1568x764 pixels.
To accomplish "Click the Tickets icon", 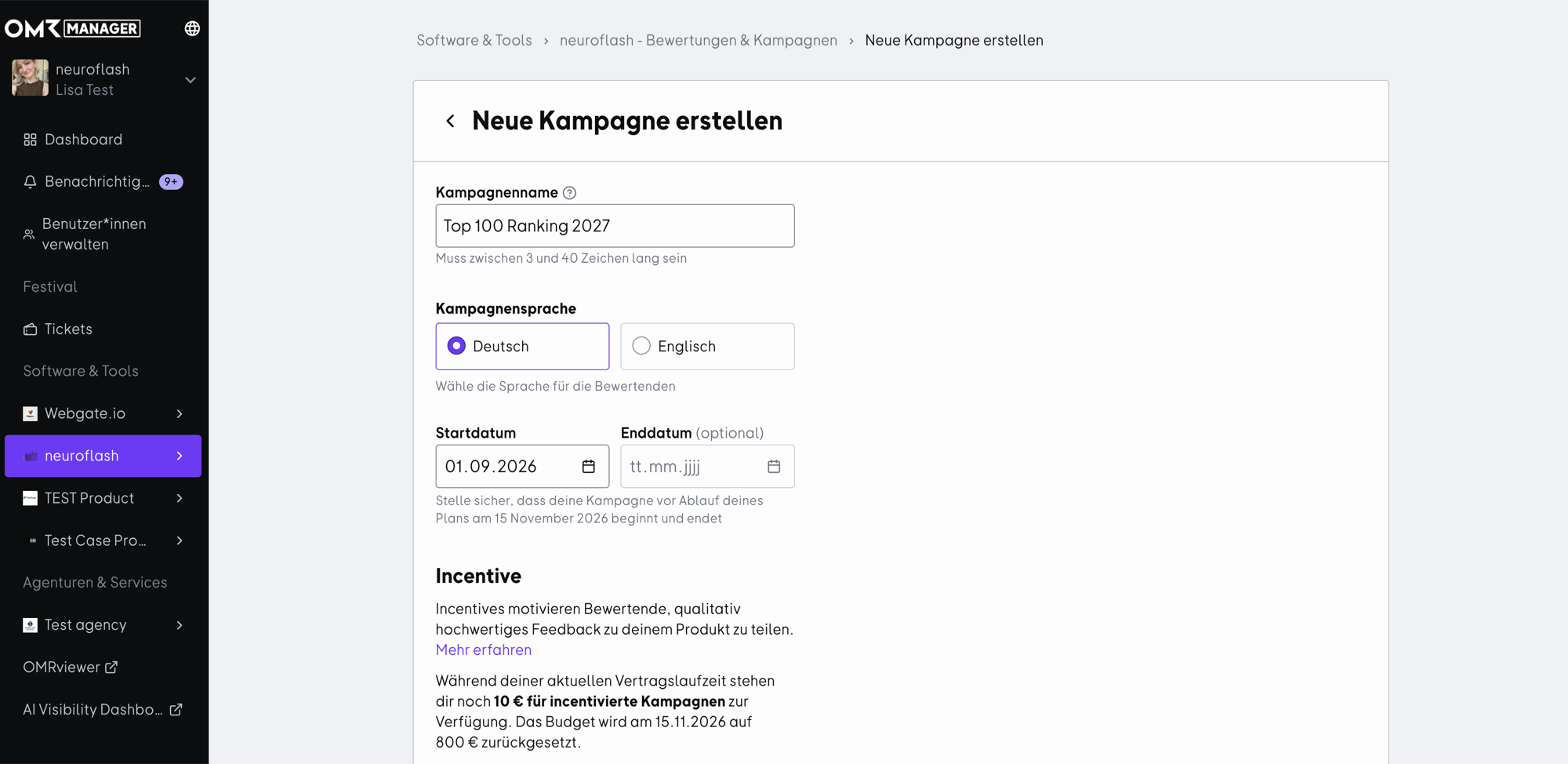I will 30,329.
